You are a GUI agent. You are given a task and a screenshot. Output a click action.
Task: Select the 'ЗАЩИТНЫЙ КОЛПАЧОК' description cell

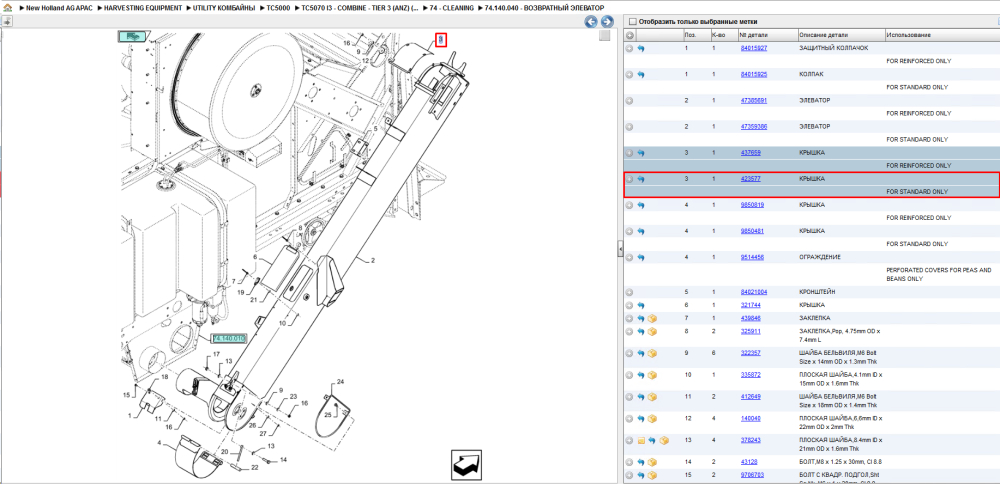pos(833,48)
